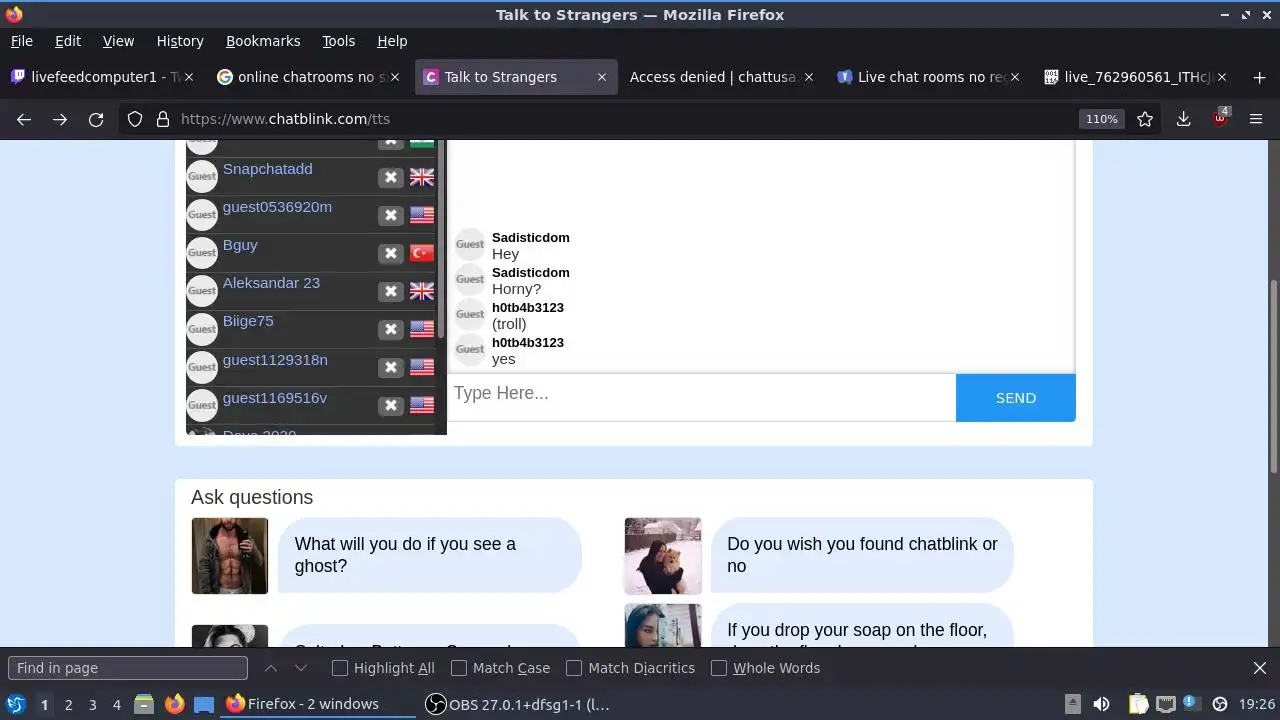The image size is (1280, 720).
Task: Open the Firefox downloads panel
Action: point(1183,119)
